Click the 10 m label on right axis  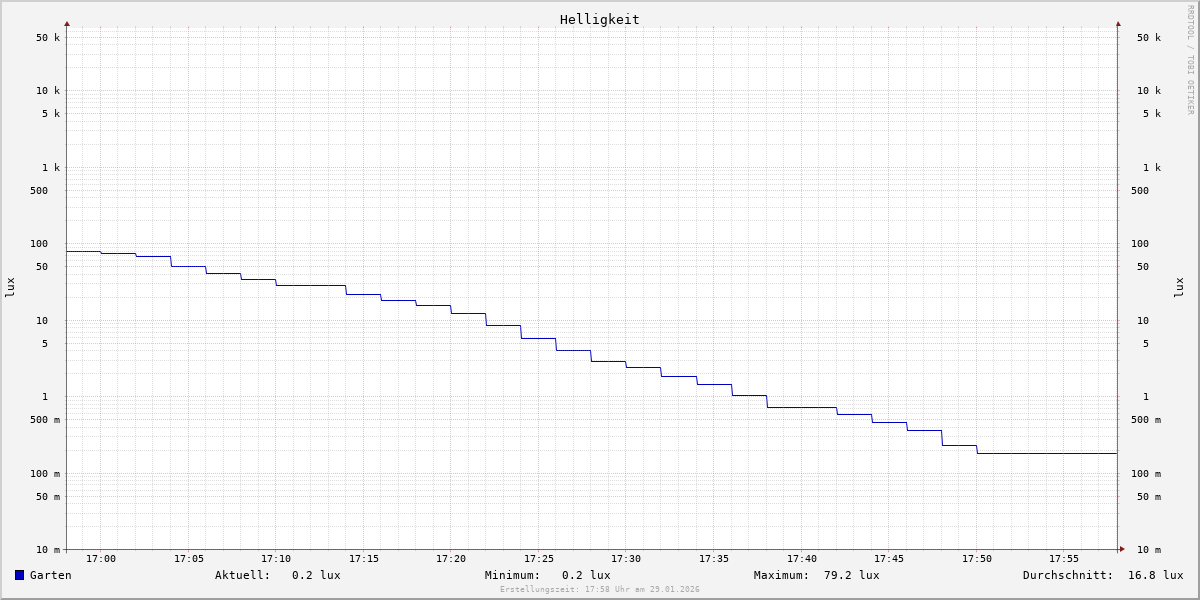click(1148, 550)
